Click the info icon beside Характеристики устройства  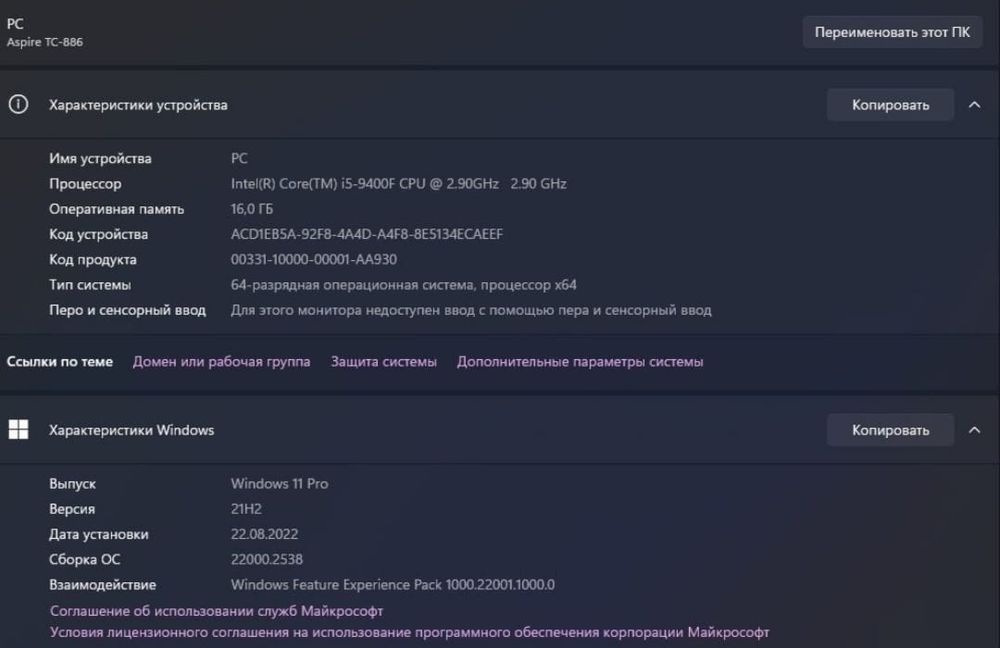click(x=18, y=104)
